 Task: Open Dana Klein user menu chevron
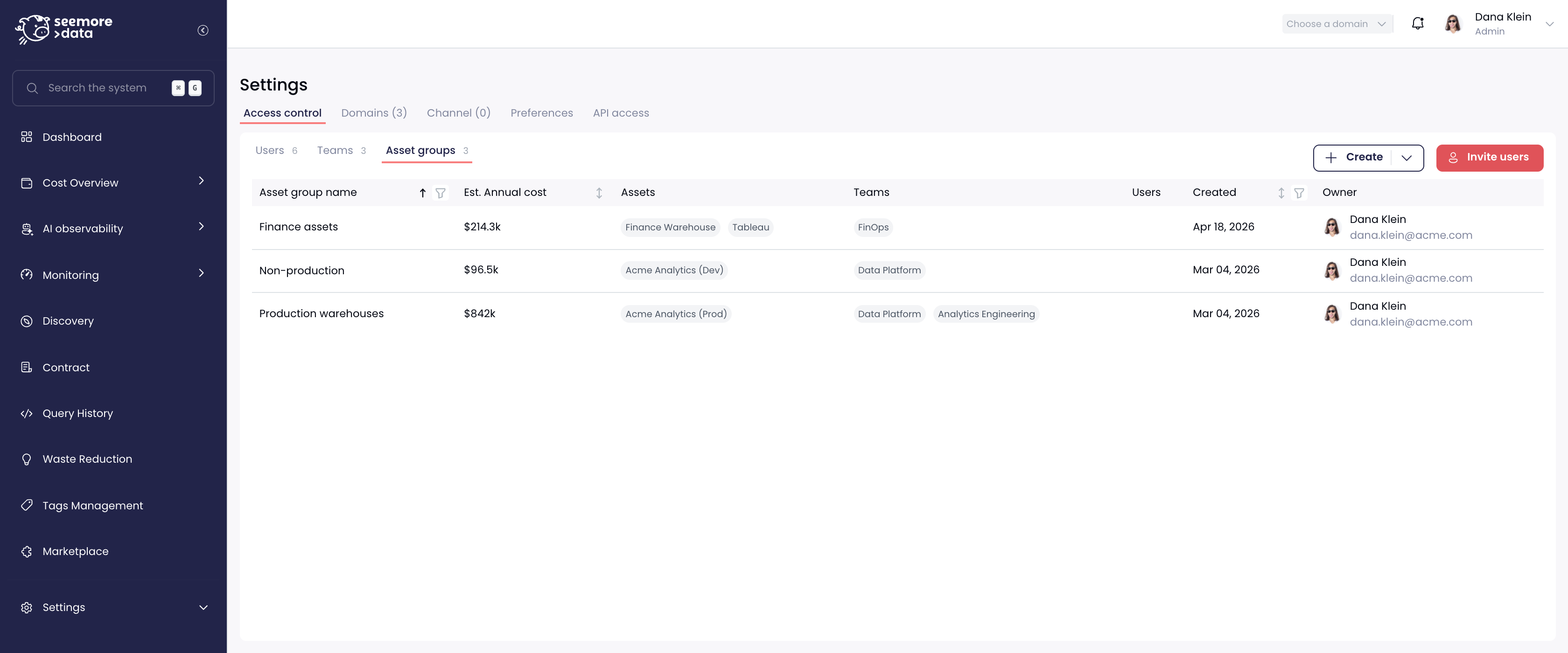[x=1550, y=24]
